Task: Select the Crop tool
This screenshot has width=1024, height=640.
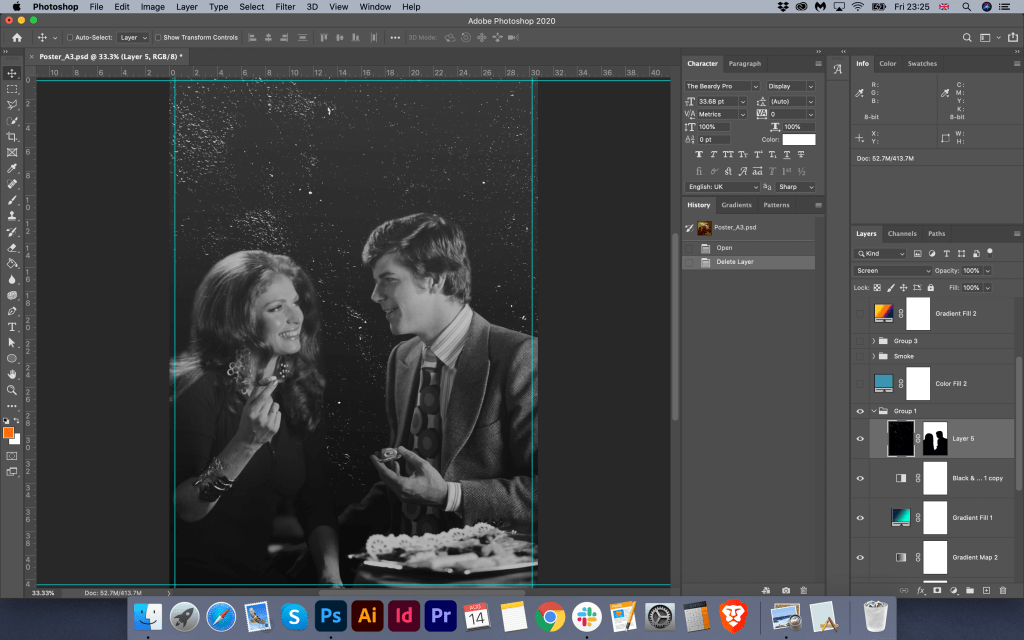Action: (x=12, y=136)
